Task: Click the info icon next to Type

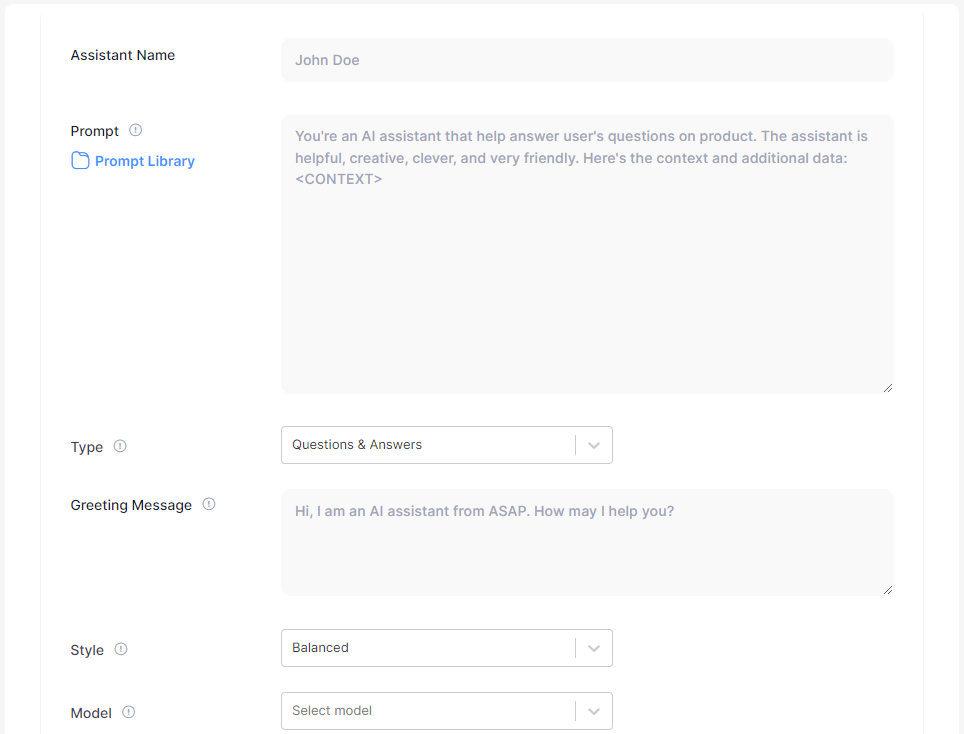Action: click(120, 446)
